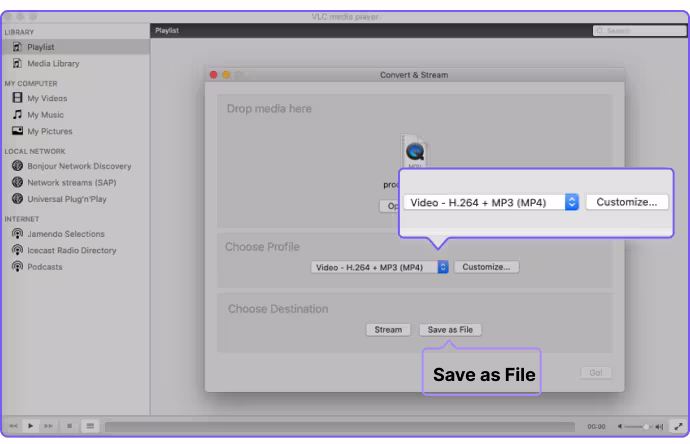Click the Save as File button
Image resolution: width=690 pixels, height=444 pixels.
click(x=450, y=330)
